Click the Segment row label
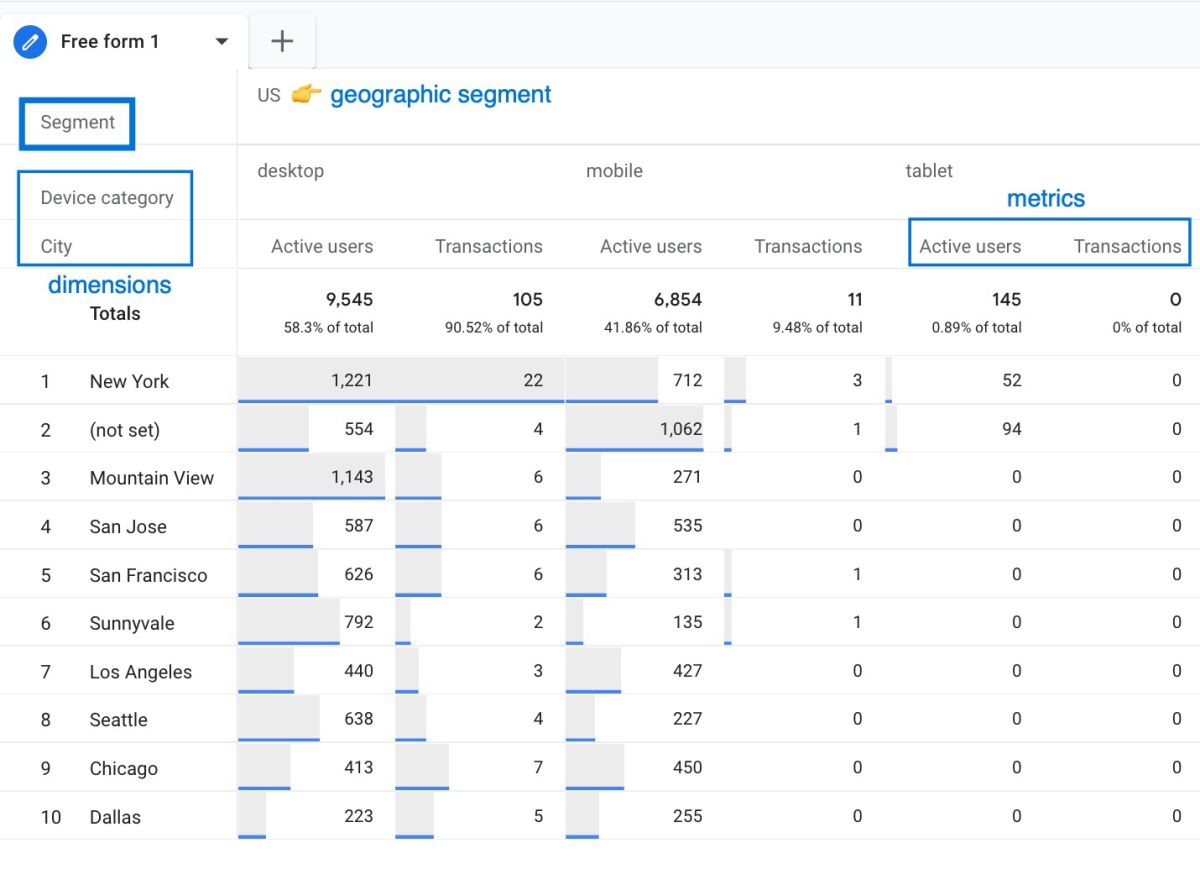This screenshot has width=1200, height=890. (78, 122)
